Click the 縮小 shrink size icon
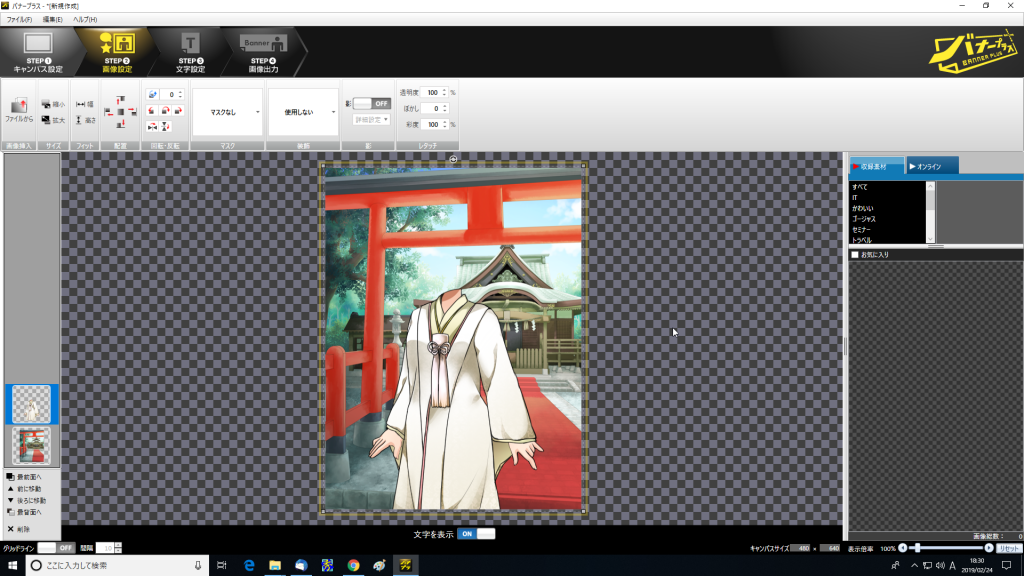 click(x=52, y=104)
